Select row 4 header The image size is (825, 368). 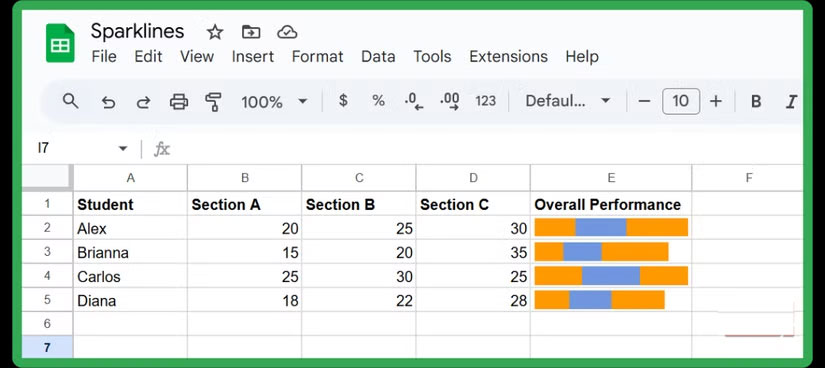[x=47, y=276]
